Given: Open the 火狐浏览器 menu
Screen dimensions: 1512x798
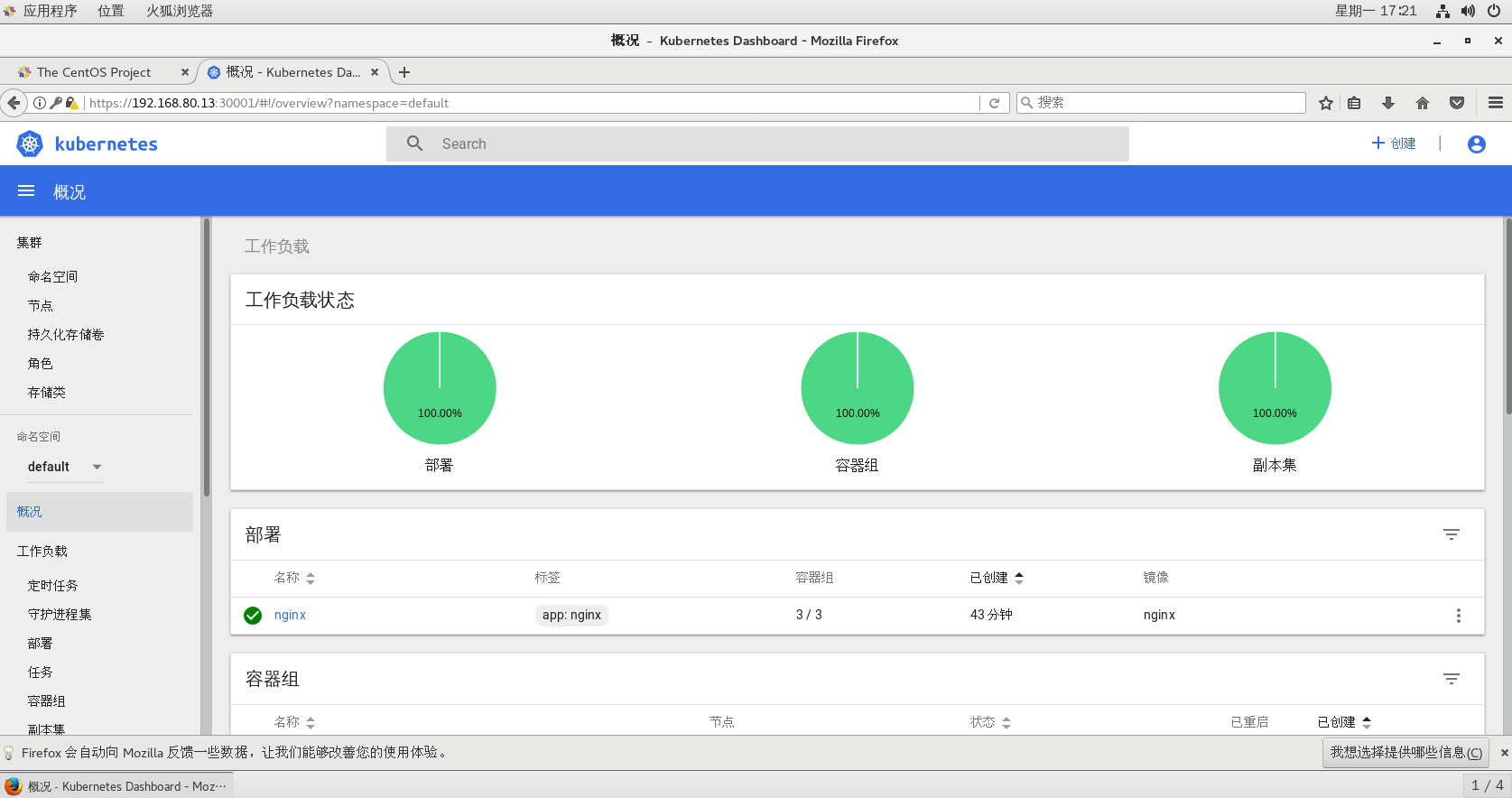Looking at the screenshot, I should (180, 11).
